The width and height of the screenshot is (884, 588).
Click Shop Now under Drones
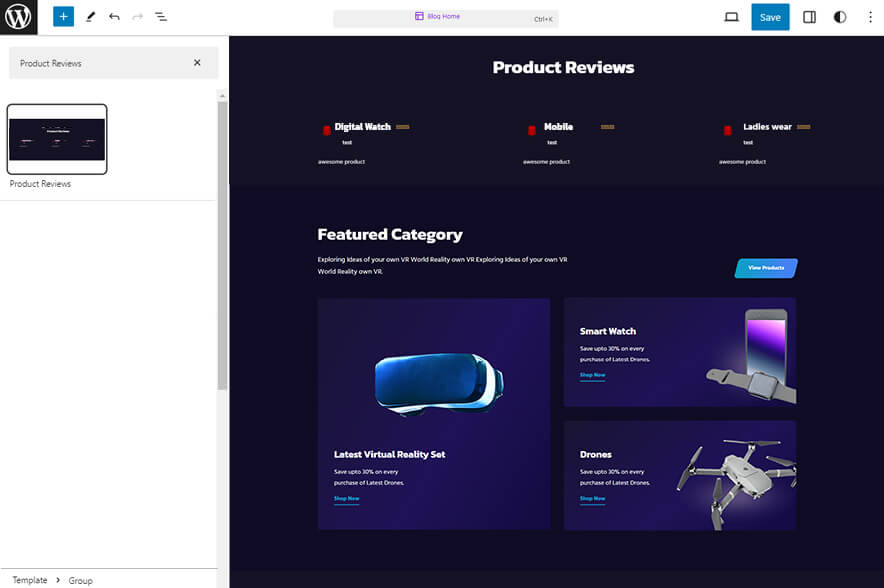[593, 498]
